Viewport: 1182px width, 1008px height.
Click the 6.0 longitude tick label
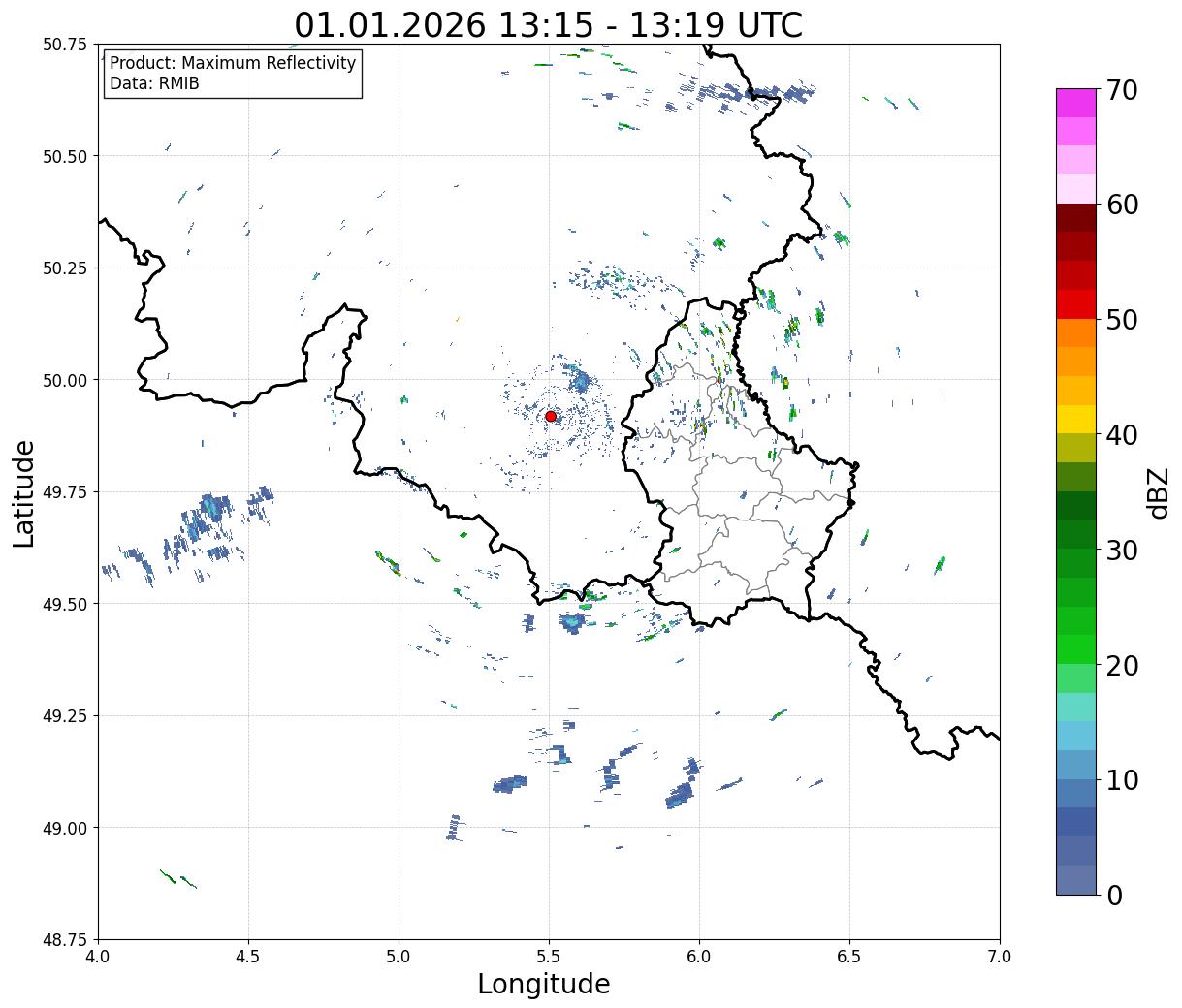click(699, 957)
